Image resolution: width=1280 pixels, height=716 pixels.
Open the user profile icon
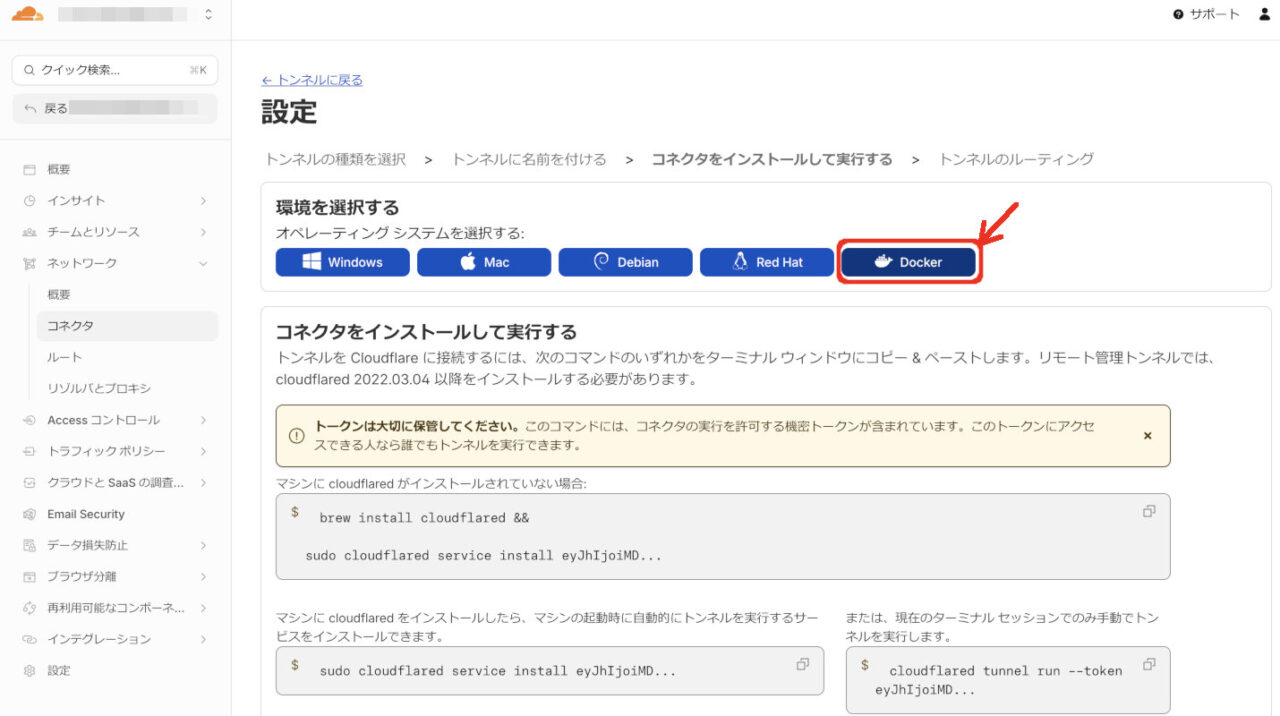pos(1263,14)
